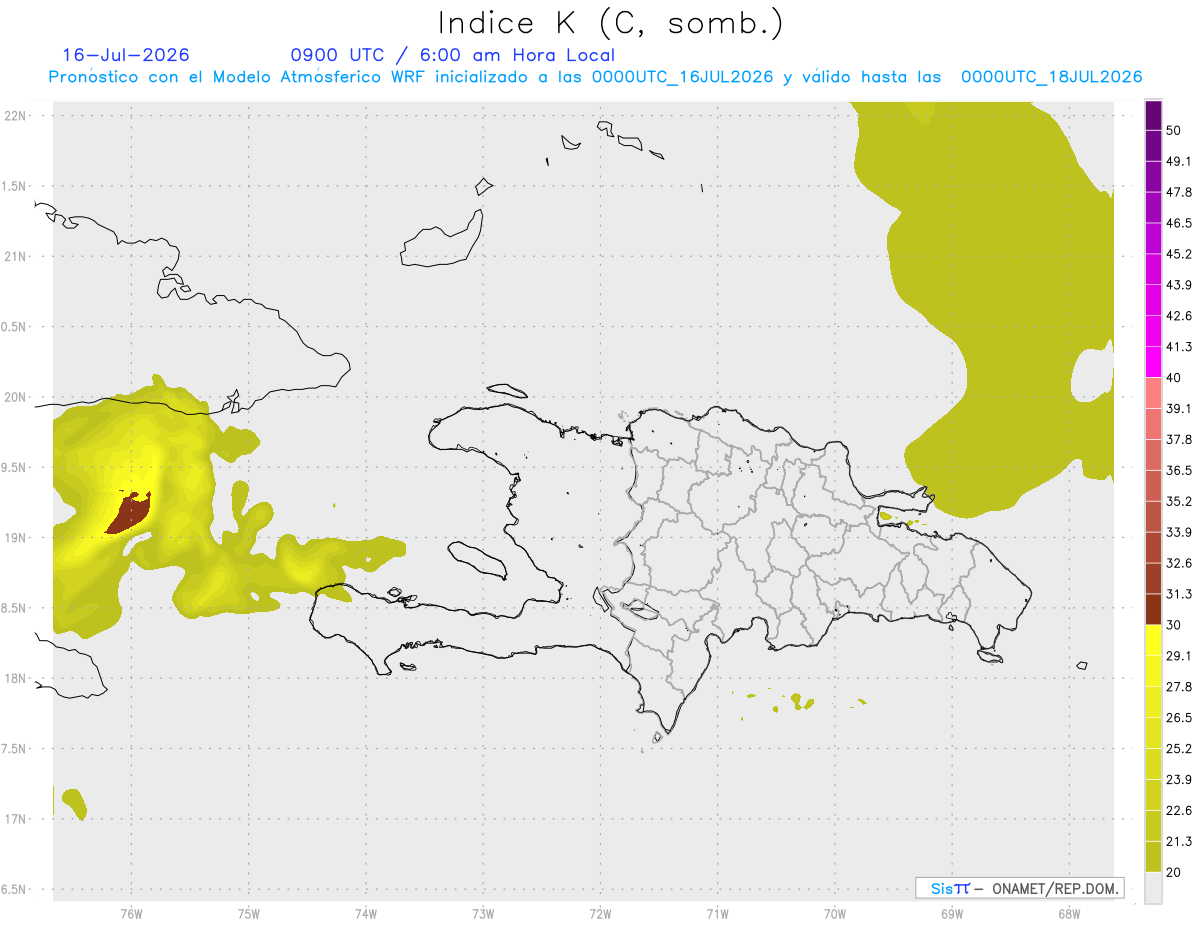Click the "27.8" colorbar value
This screenshot has width=1200, height=927.
pyautogui.click(x=1180, y=687)
